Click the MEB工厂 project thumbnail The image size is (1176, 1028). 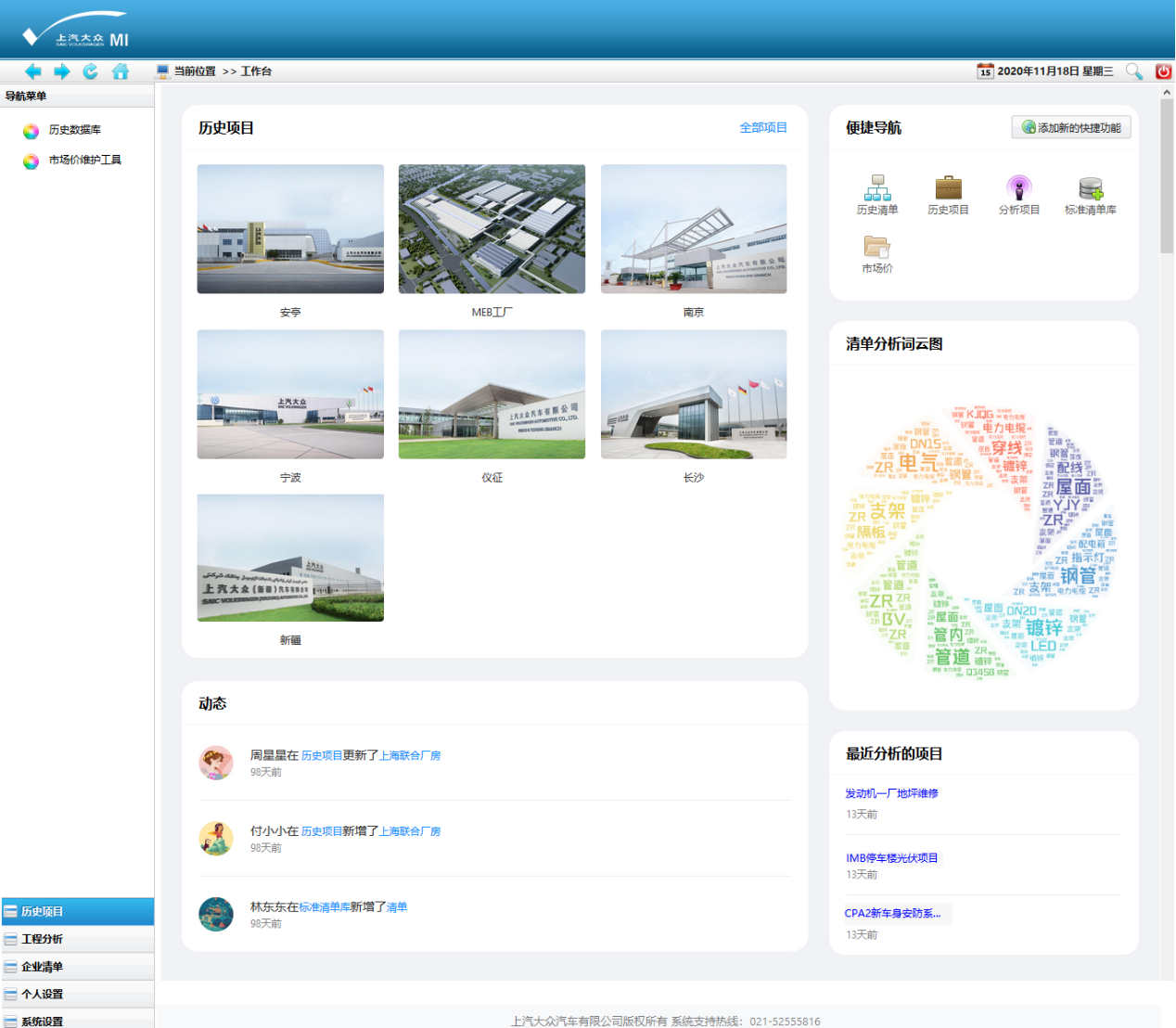pos(492,229)
